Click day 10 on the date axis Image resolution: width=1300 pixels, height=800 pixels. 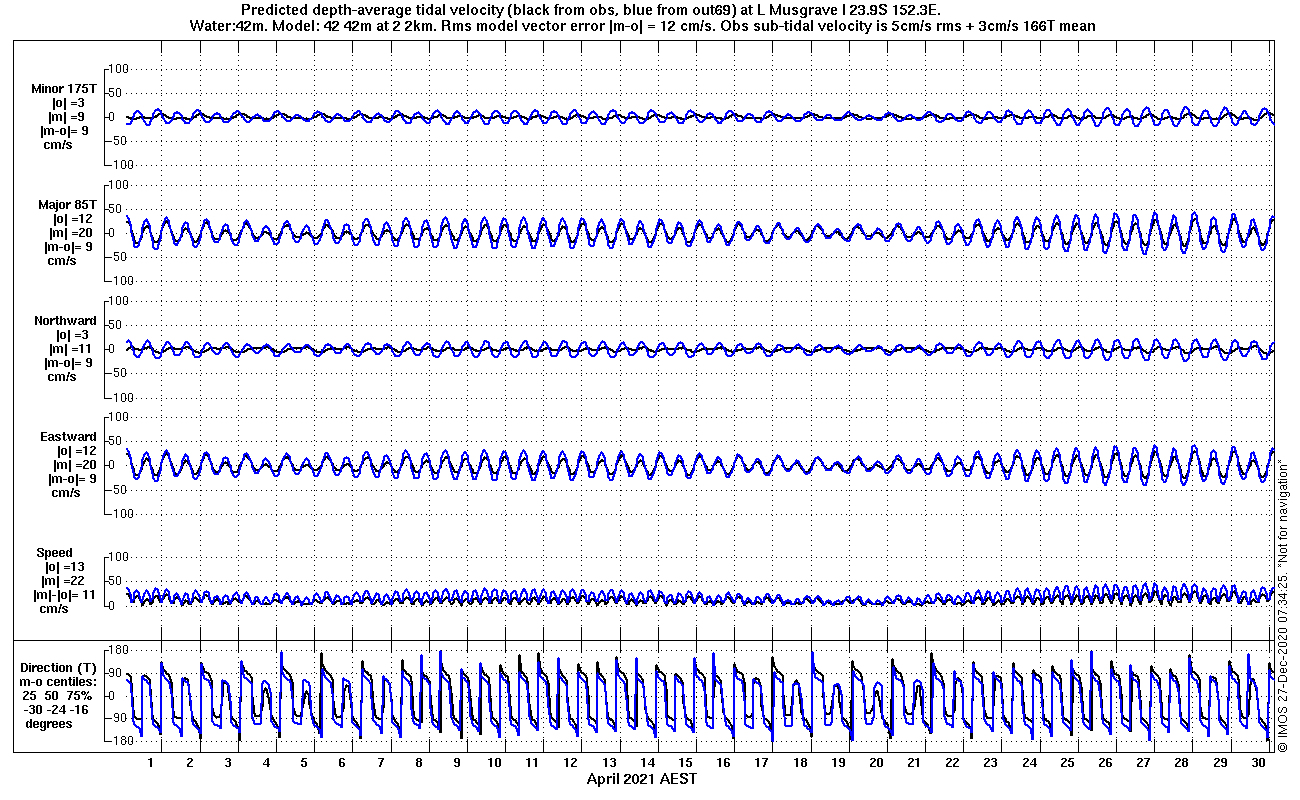pos(495,762)
